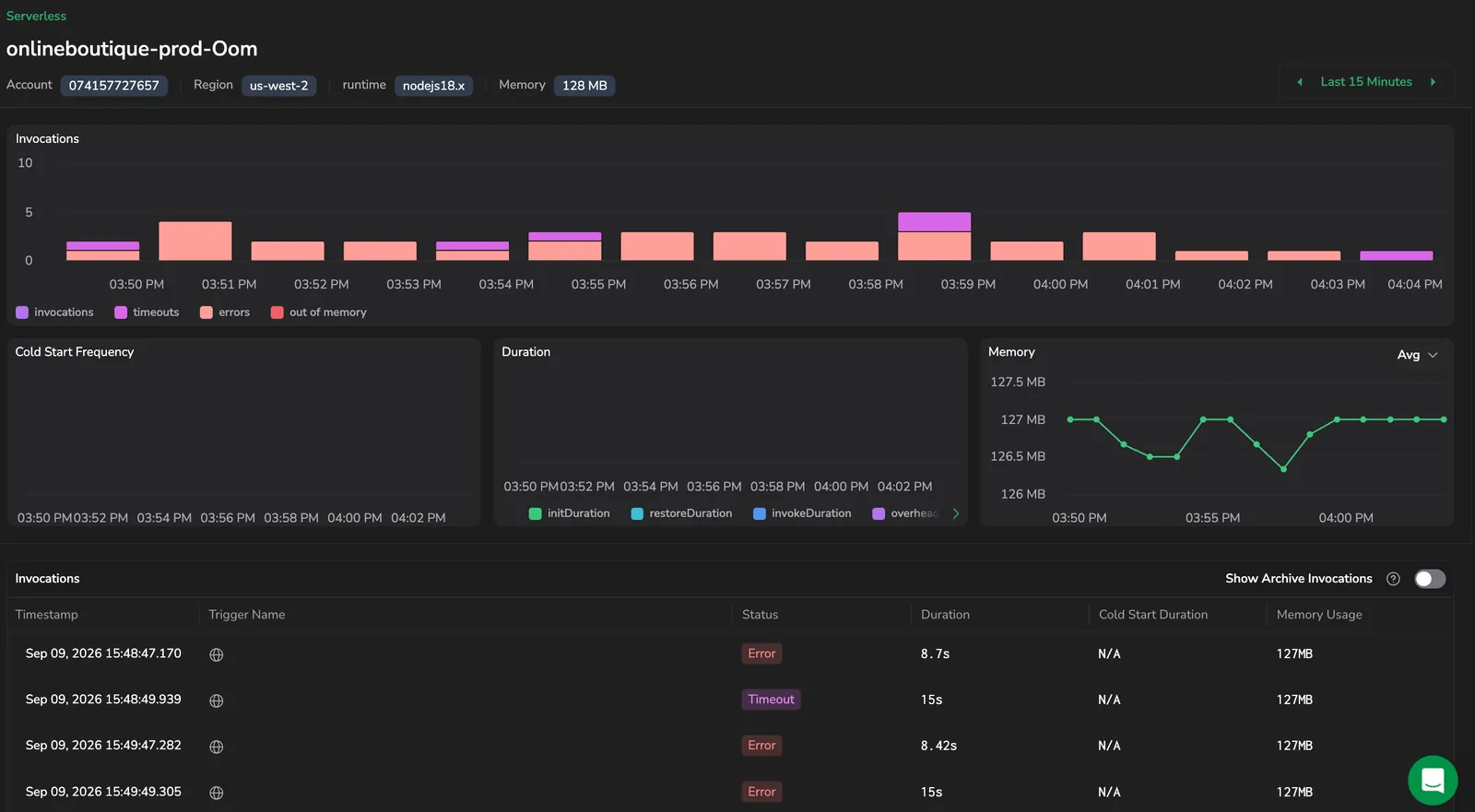Click Error status badge on 15:48:47.170 row
Image resolution: width=1475 pixels, height=812 pixels.
[x=761, y=653]
